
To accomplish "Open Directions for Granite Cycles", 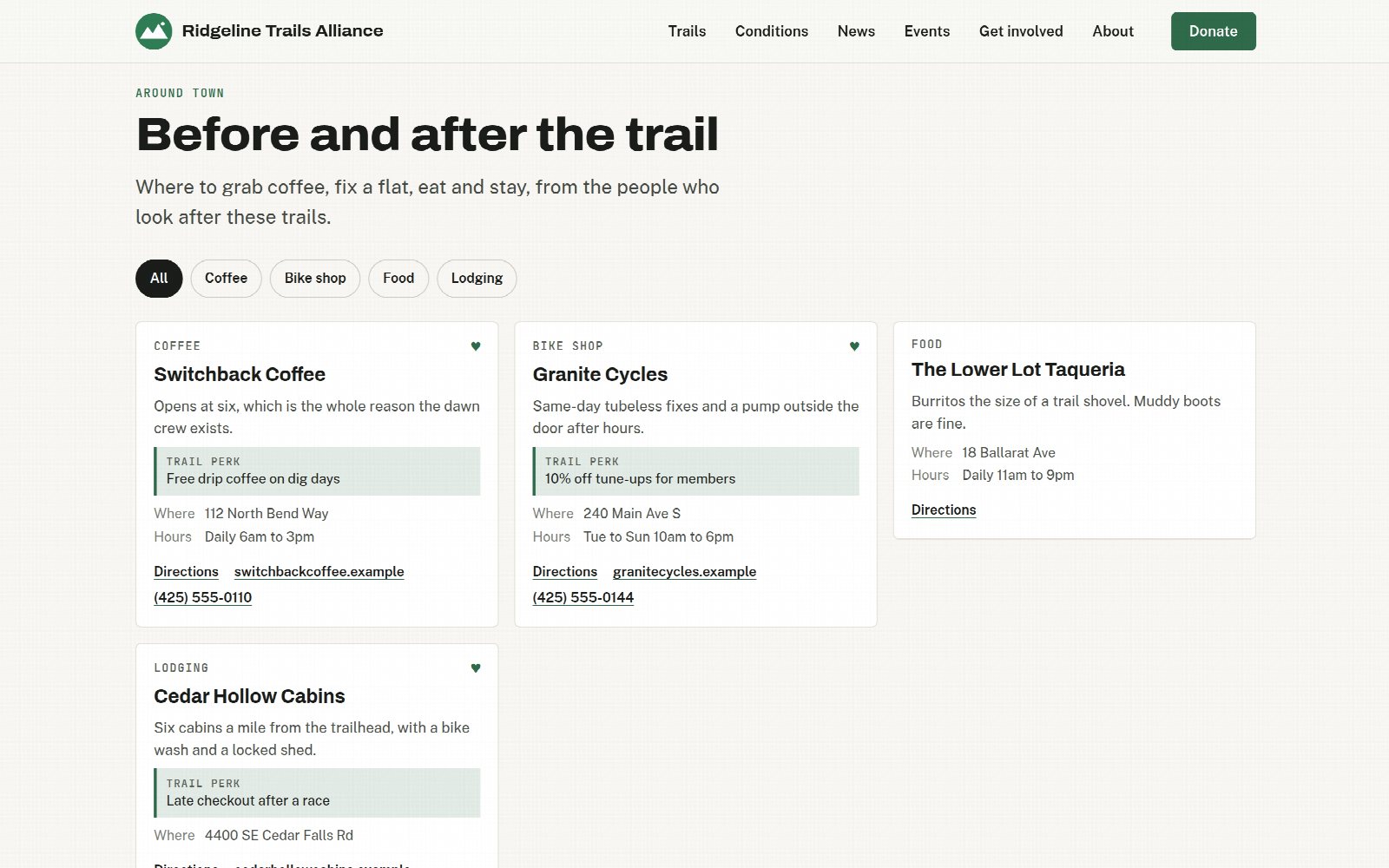I will 564,572.
